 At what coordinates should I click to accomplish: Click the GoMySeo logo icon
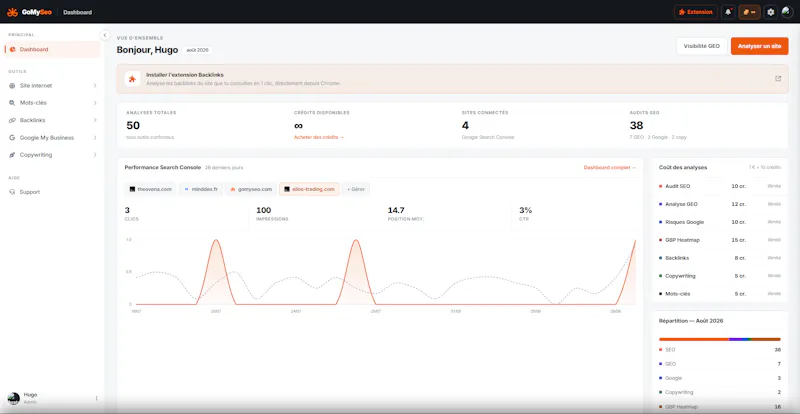(x=12, y=12)
